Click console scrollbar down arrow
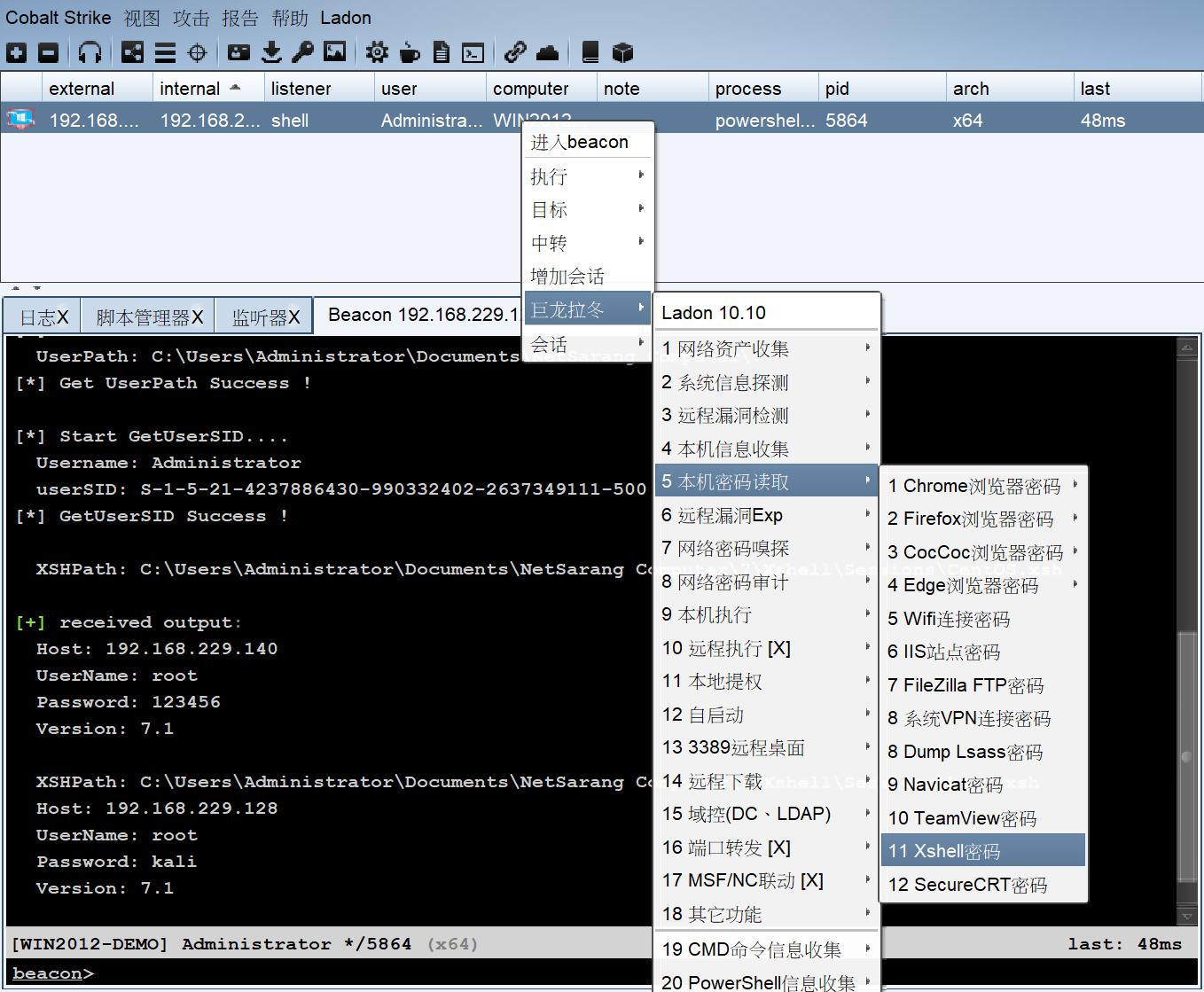This screenshot has width=1204, height=992. [x=1187, y=916]
